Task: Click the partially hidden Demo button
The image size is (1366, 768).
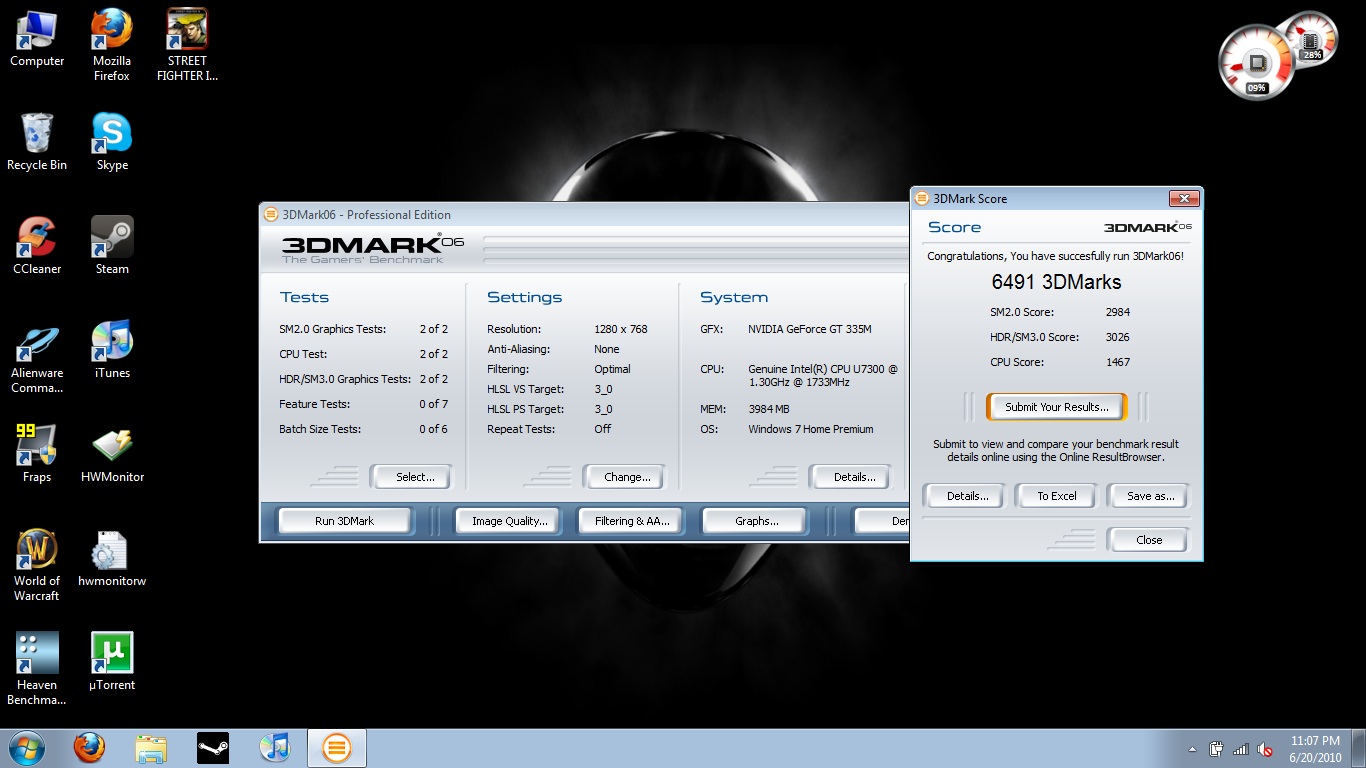Action: coord(881,521)
